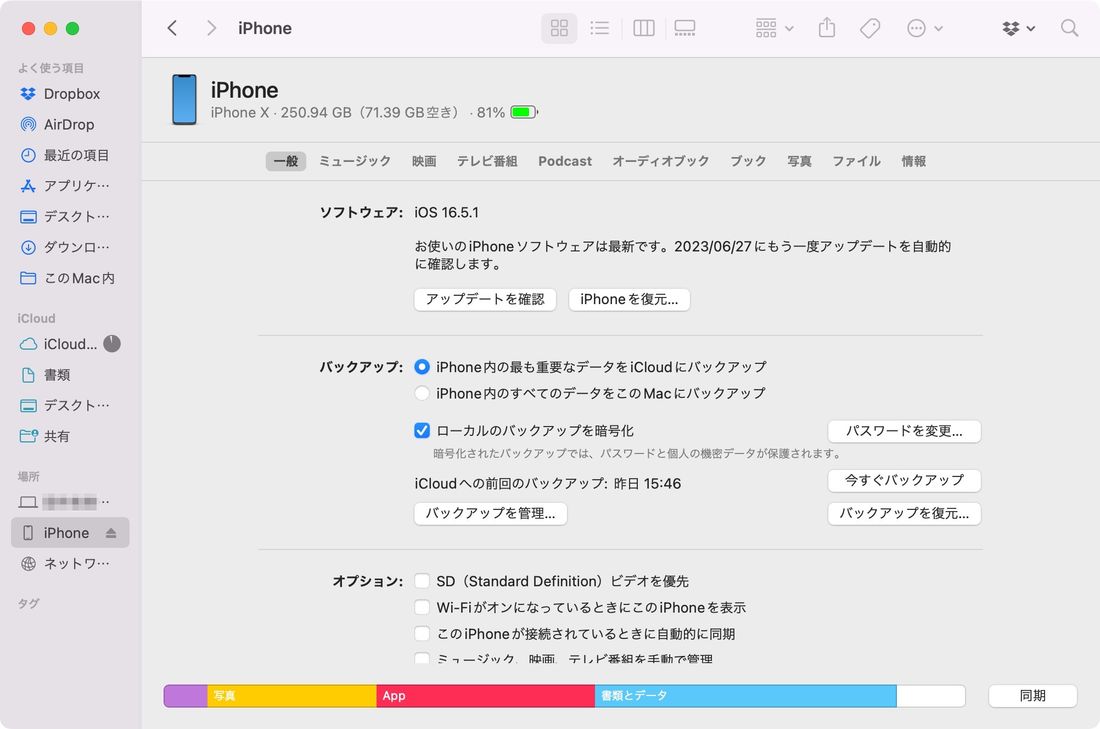Eject the iPhone via eject icon
This screenshot has height=729, width=1100.
pyautogui.click(x=111, y=533)
